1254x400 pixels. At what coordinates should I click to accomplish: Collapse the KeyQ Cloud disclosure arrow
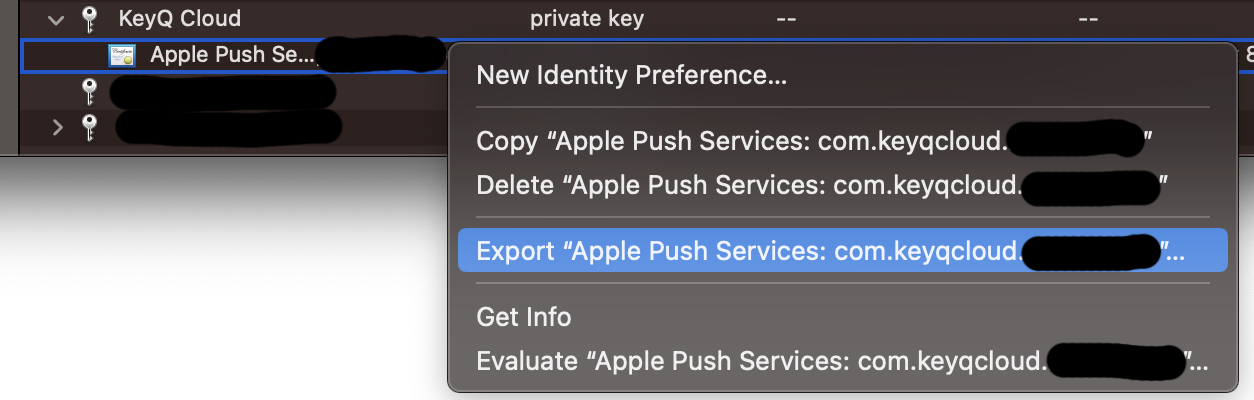click(x=57, y=18)
